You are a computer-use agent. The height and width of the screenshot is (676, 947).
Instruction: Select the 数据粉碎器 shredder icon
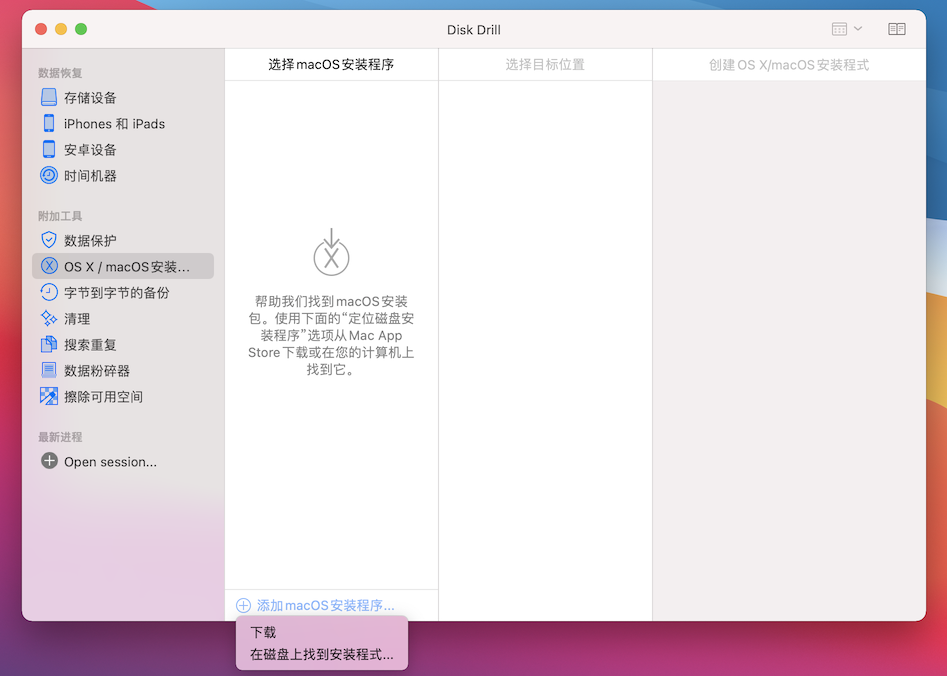click(49, 370)
